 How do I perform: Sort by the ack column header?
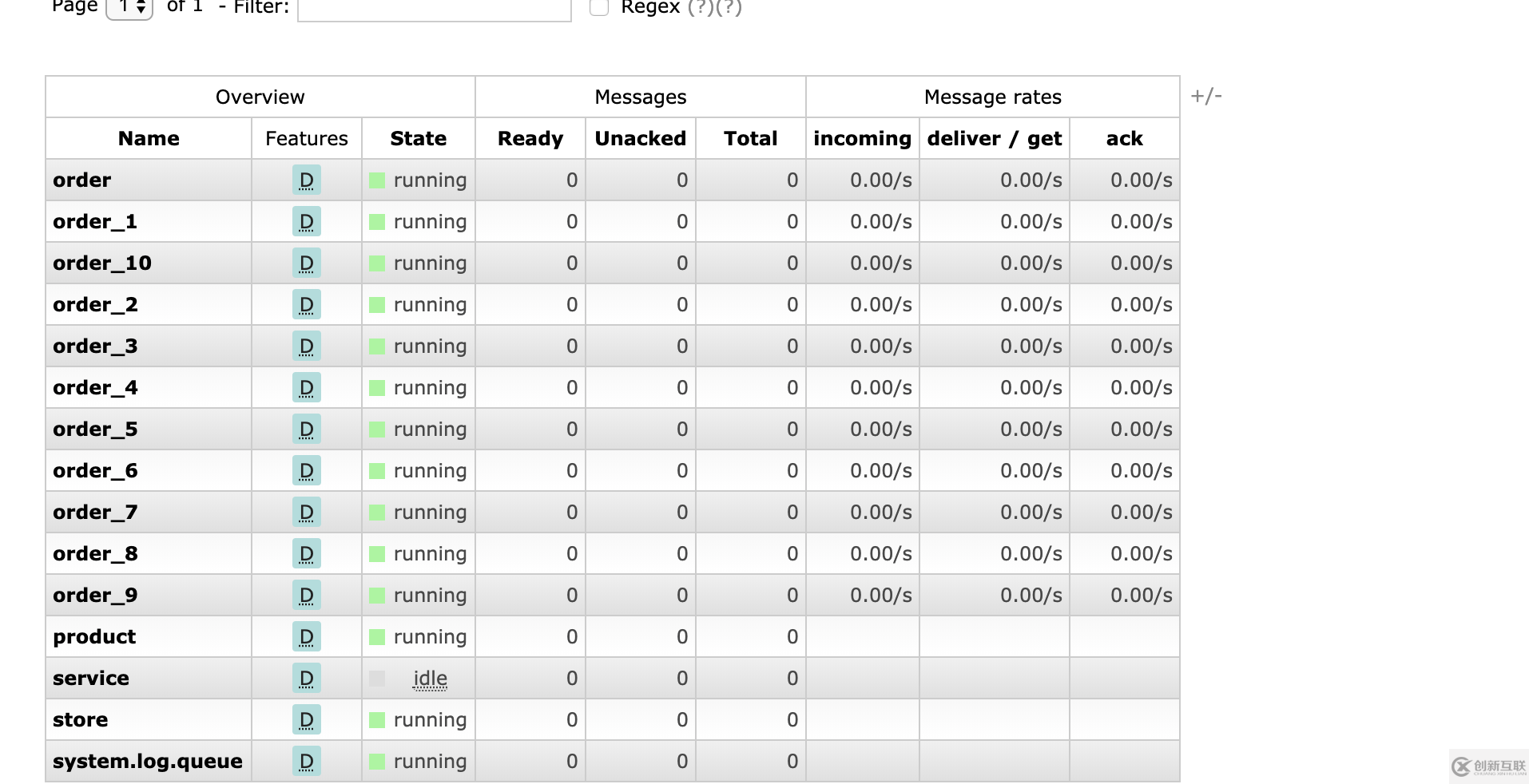coord(1125,138)
